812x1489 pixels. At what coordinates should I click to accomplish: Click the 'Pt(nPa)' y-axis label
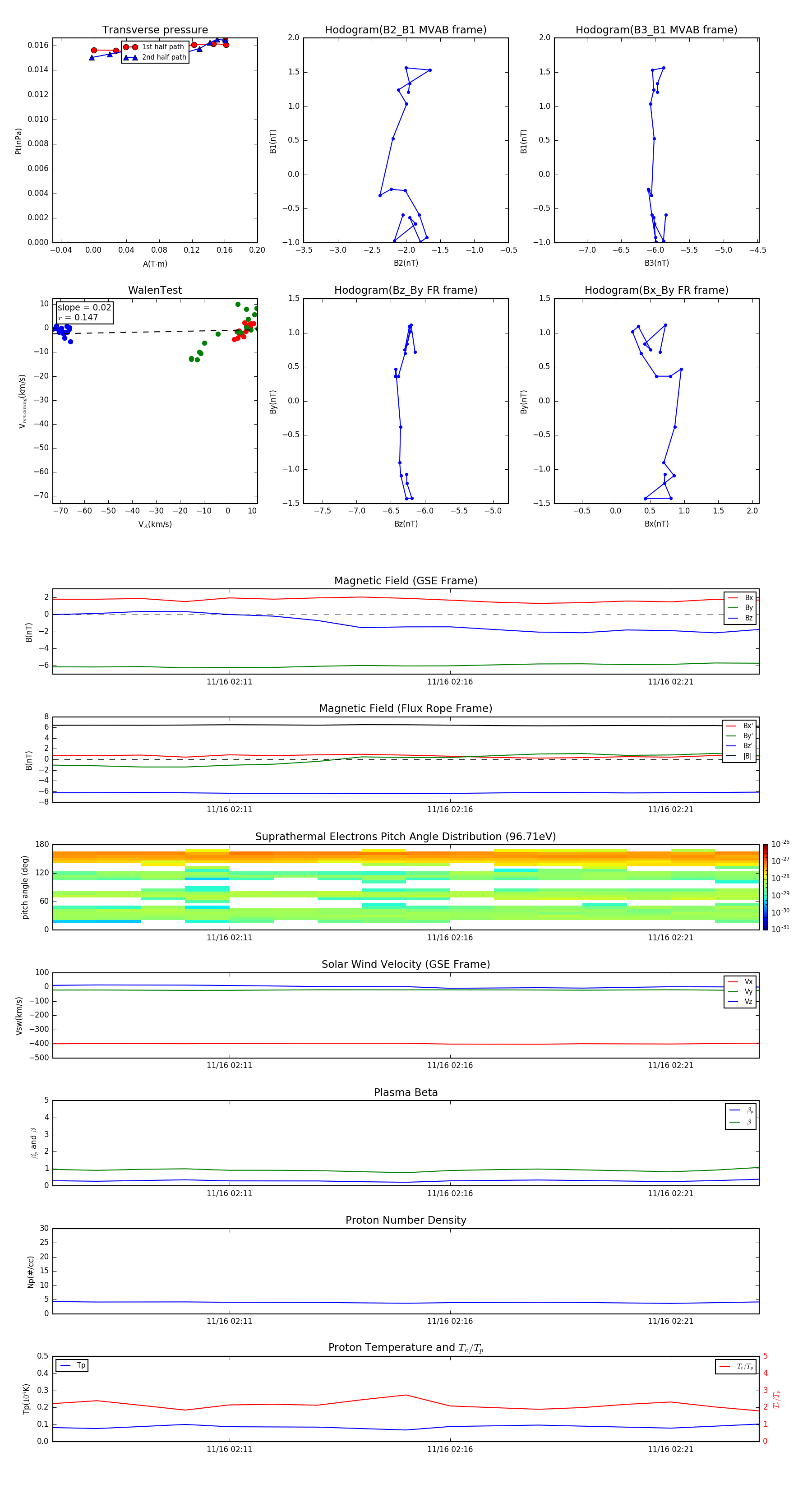(18, 141)
